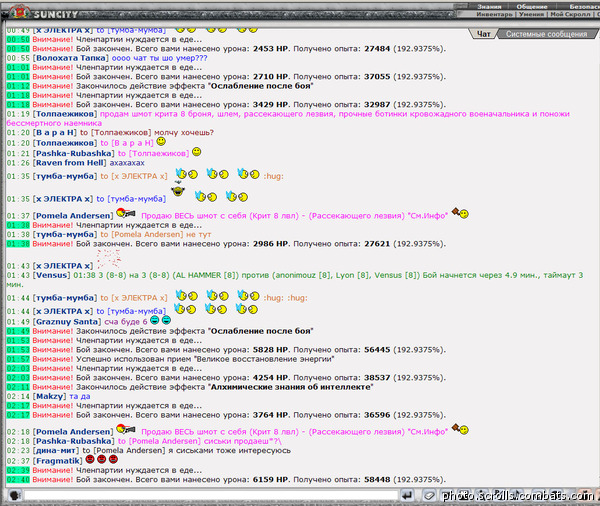Clear chat with the eraser icon
The height and width of the screenshot is (506, 600).
(x=429, y=496)
